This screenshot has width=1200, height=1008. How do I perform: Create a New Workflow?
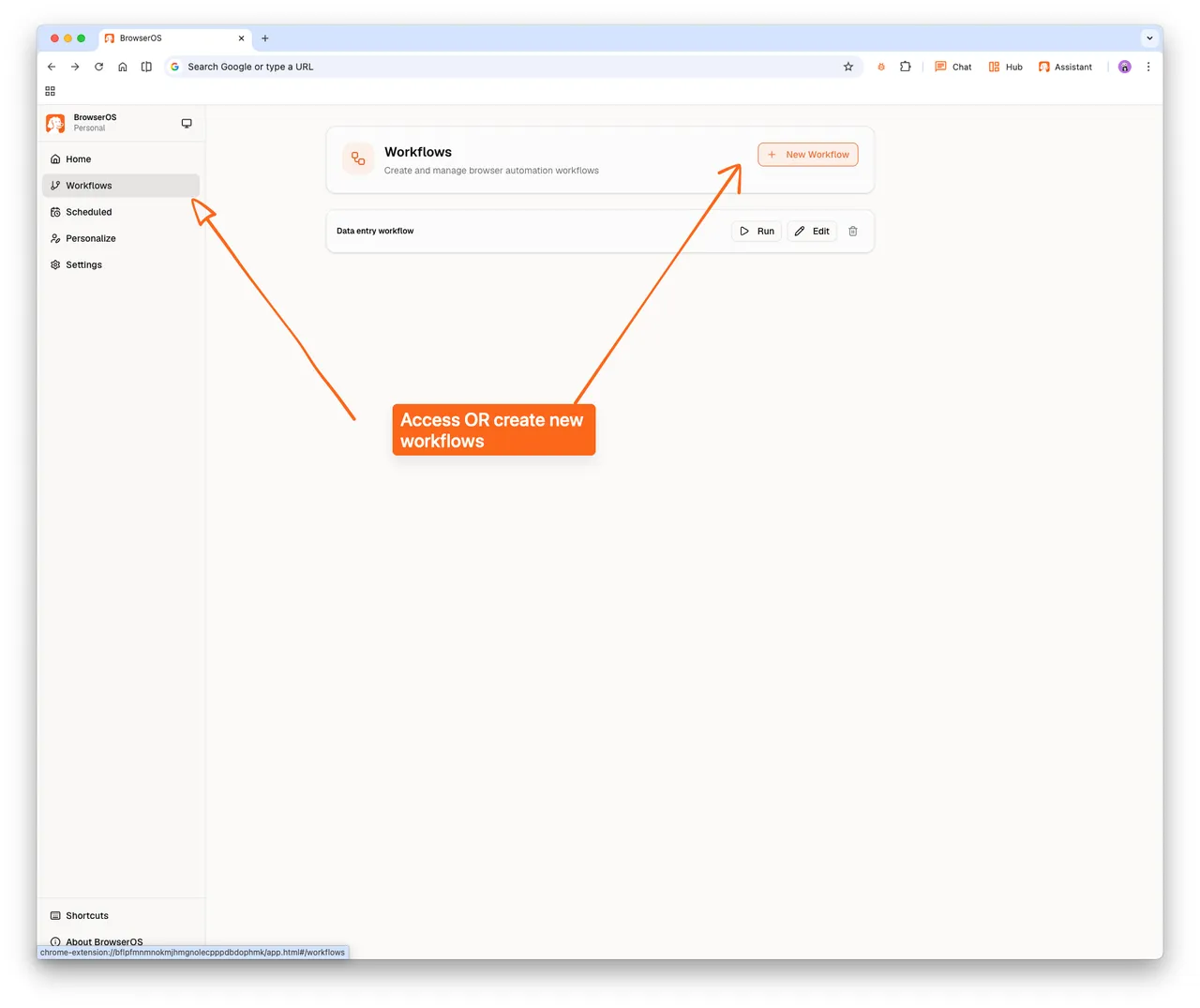(x=808, y=155)
